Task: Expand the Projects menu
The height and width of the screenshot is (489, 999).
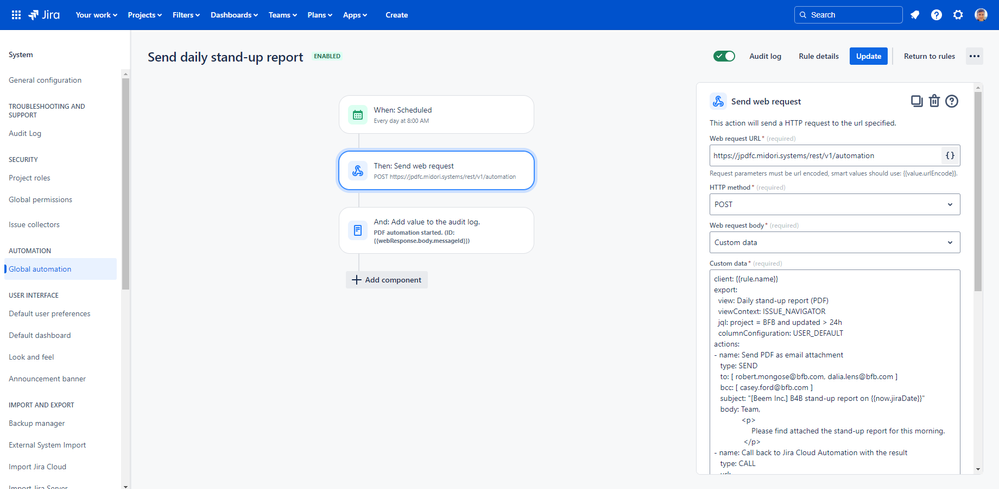Action: point(145,15)
